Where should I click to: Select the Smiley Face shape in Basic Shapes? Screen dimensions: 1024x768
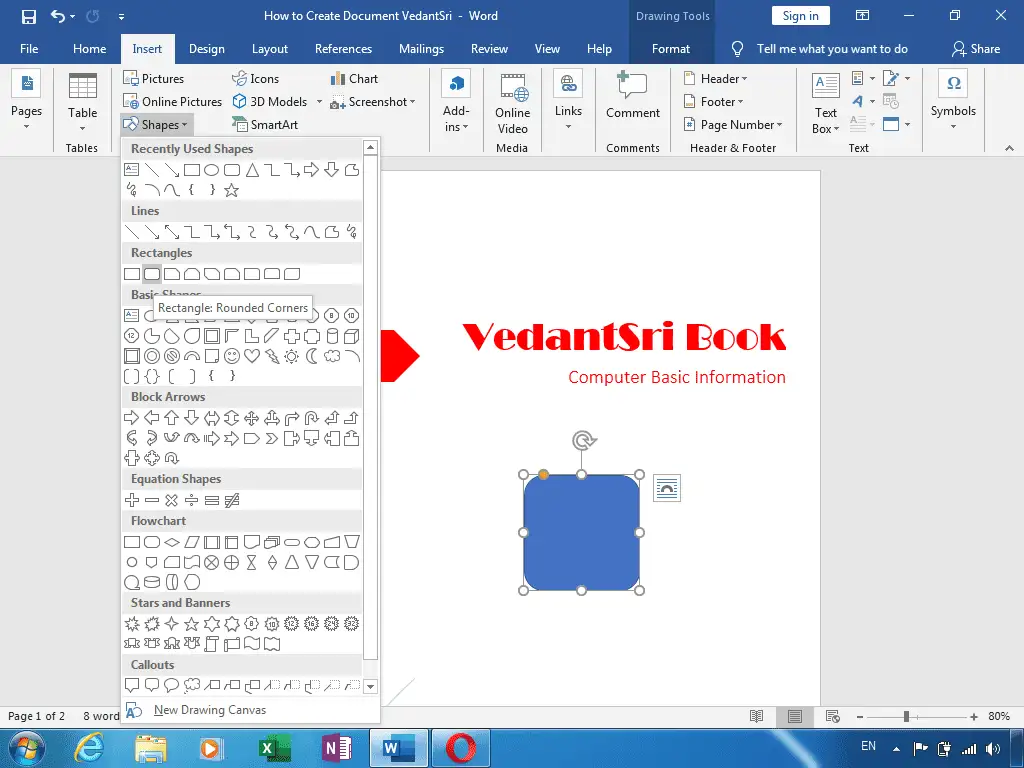(232, 356)
